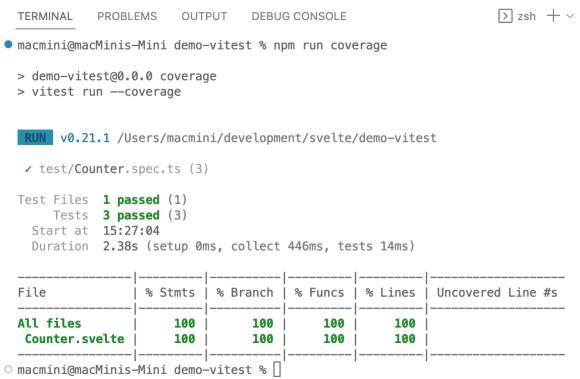Click the RUN badge in output
This screenshot has height=379, width=580.
tap(35, 138)
